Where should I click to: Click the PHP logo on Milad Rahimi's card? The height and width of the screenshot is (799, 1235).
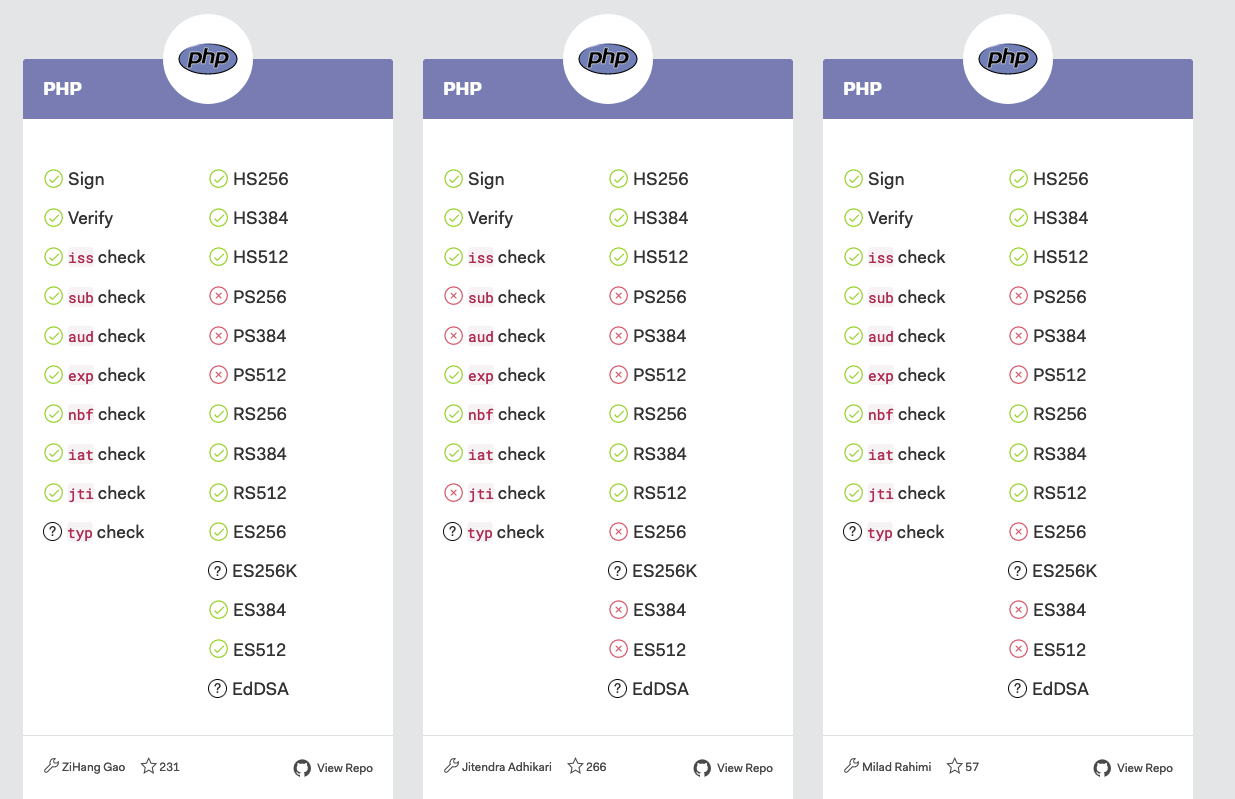pos(1008,59)
